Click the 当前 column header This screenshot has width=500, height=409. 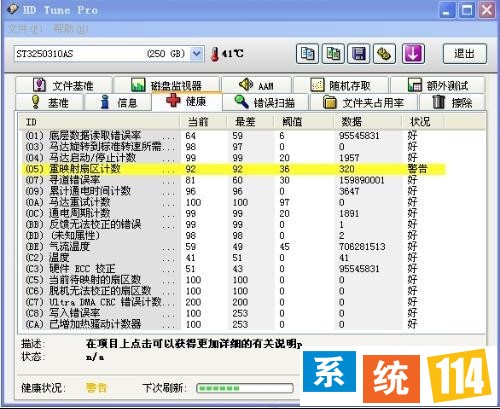tap(203, 122)
